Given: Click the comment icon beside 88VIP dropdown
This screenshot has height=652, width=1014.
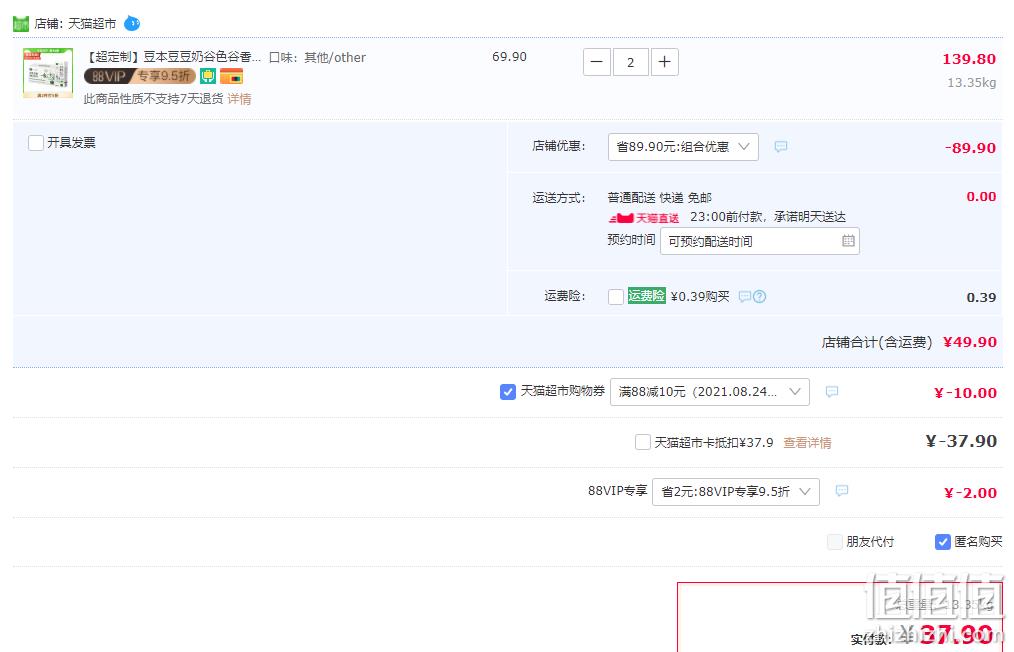Looking at the screenshot, I should coord(842,491).
